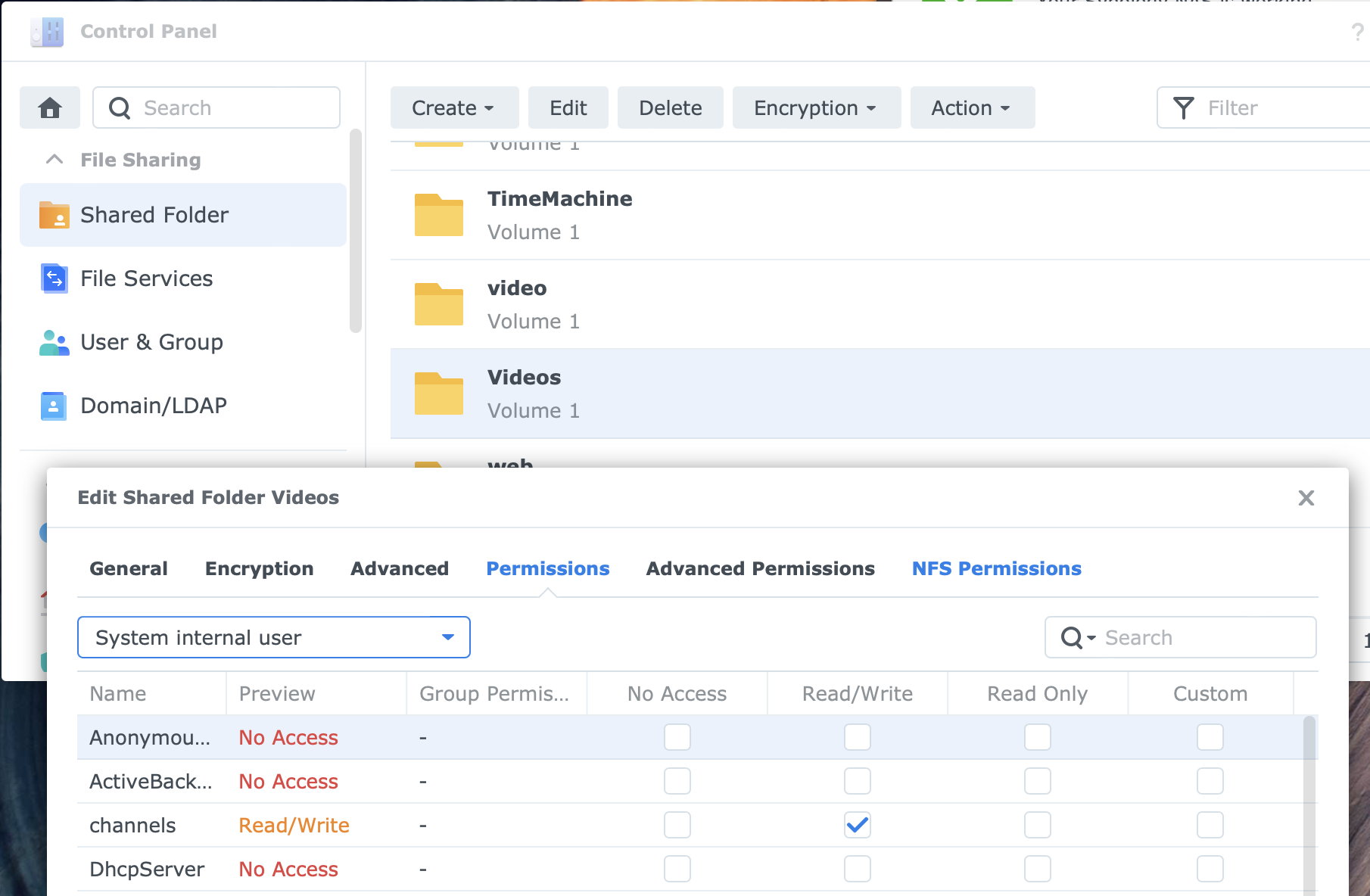Open Domain/LDAP settings
This screenshot has height=896, width=1370.
tap(153, 406)
